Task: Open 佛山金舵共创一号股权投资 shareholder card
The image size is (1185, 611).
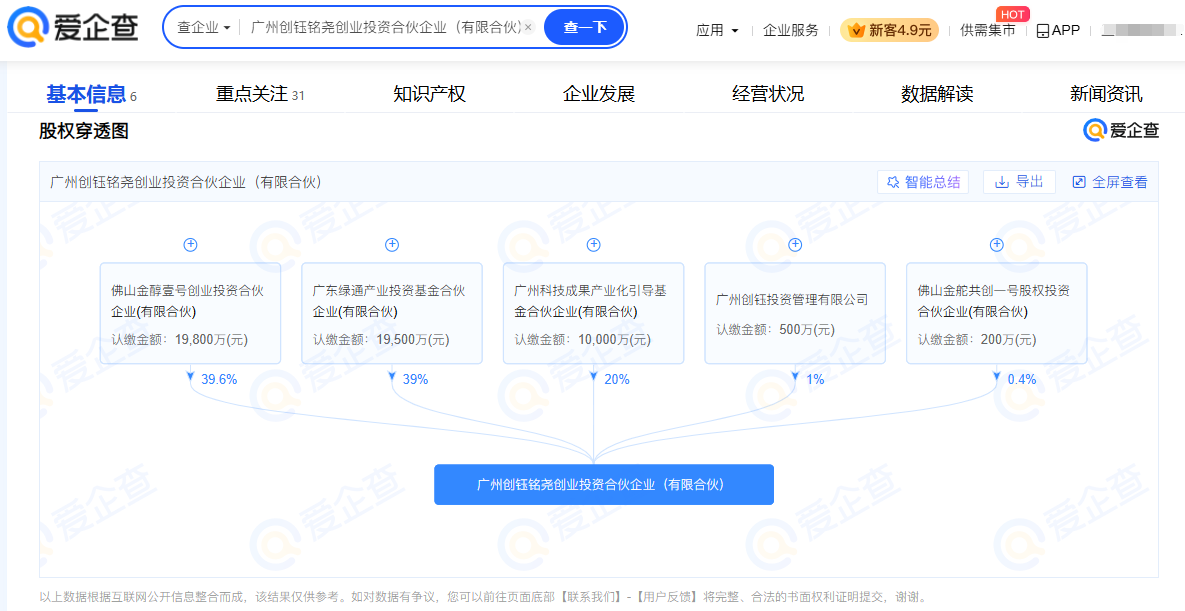Action: (996, 313)
